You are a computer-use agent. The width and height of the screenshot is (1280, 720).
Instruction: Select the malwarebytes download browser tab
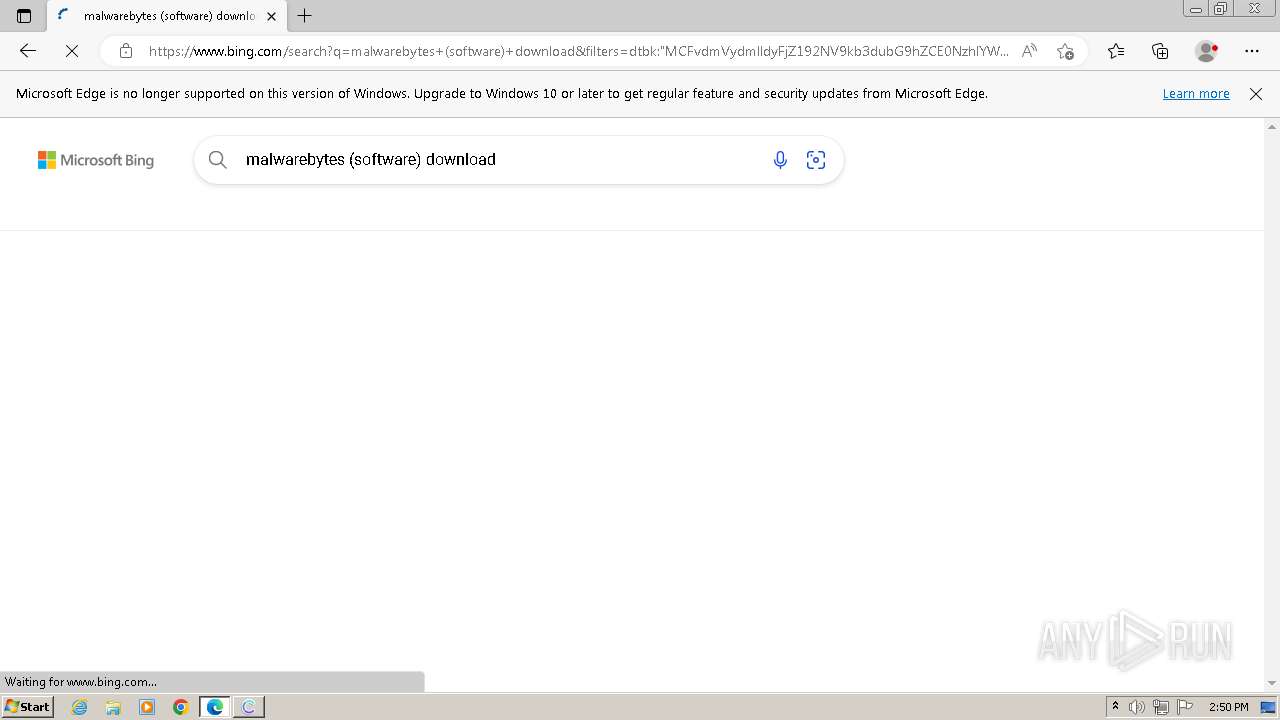[167, 16]
